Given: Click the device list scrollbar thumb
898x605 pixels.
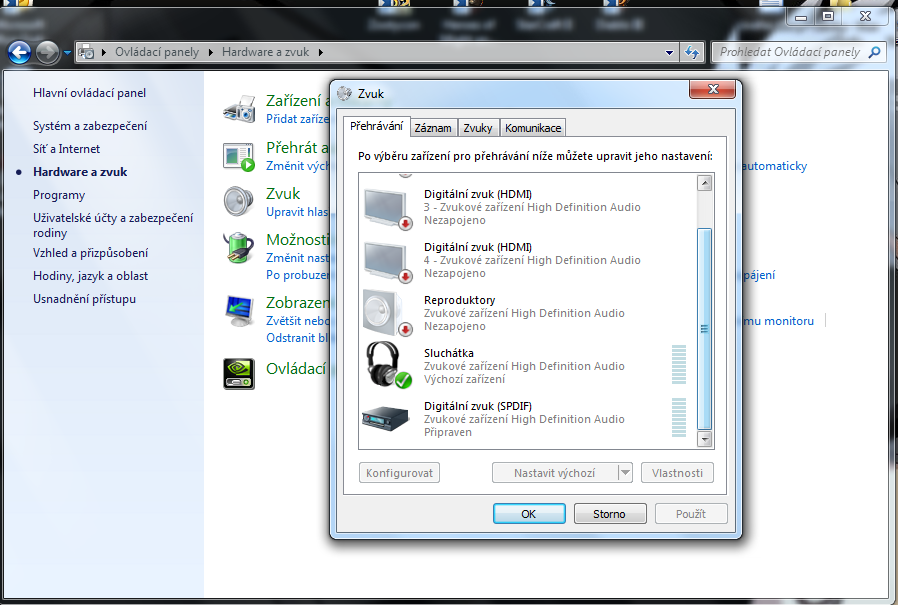Looking at the screenshot, I should click(x=704, y=329).
